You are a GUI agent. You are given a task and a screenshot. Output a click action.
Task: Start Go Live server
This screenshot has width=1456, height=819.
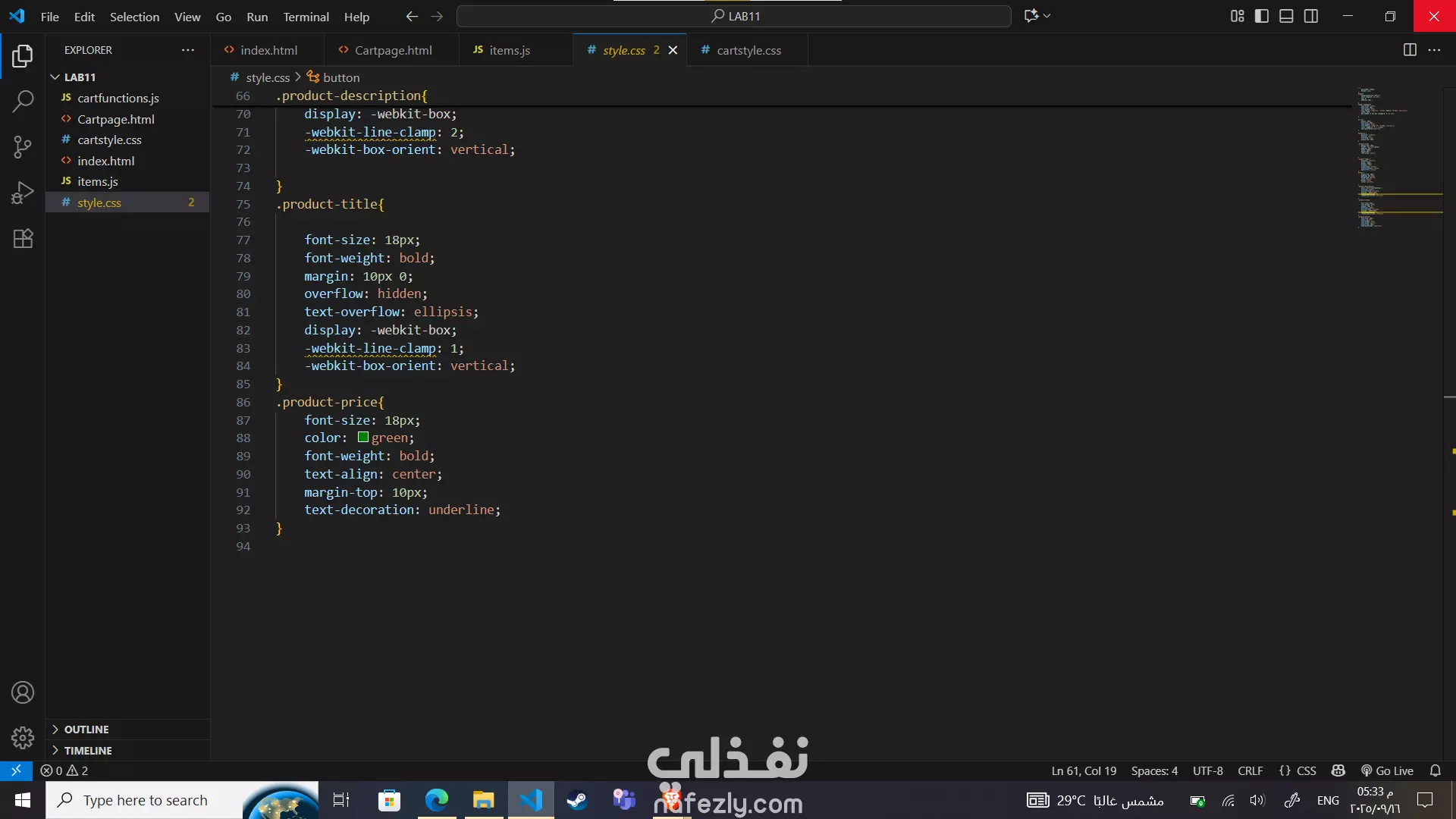[1387, 770]
